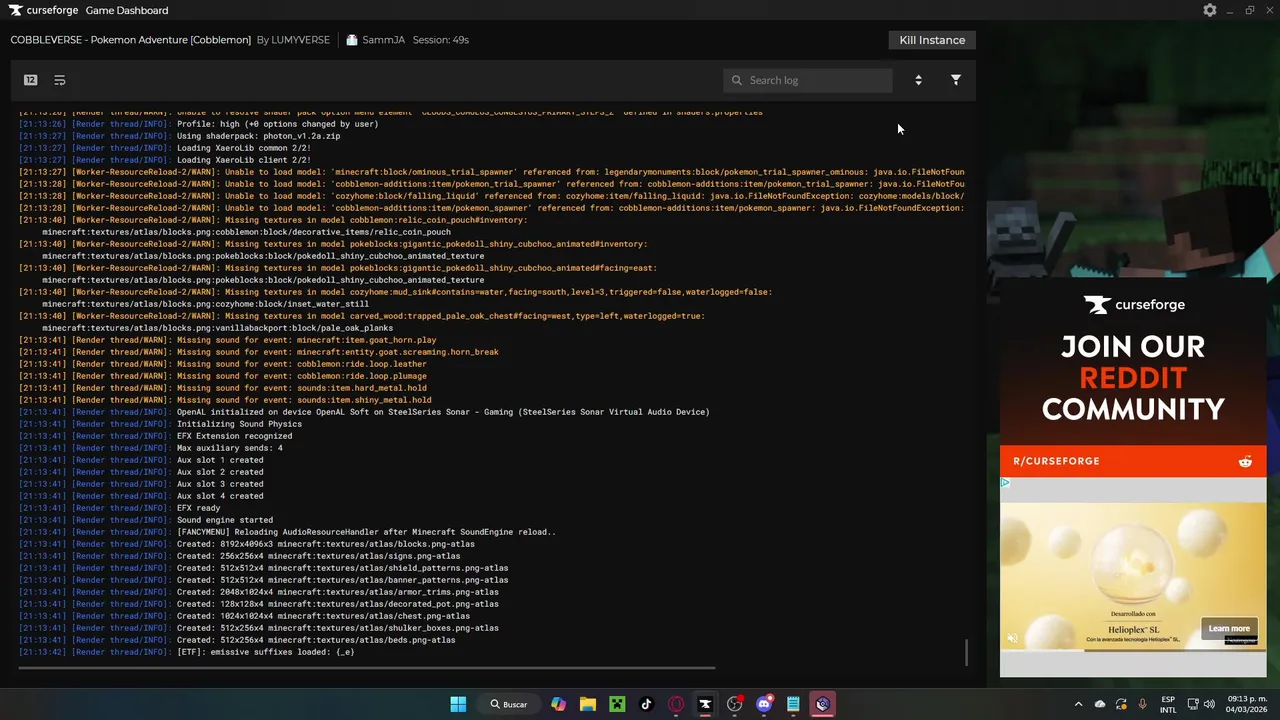Select missing sound 'goat_horn.play' warning
This screenshot has height=720, width=1280.
228,340
